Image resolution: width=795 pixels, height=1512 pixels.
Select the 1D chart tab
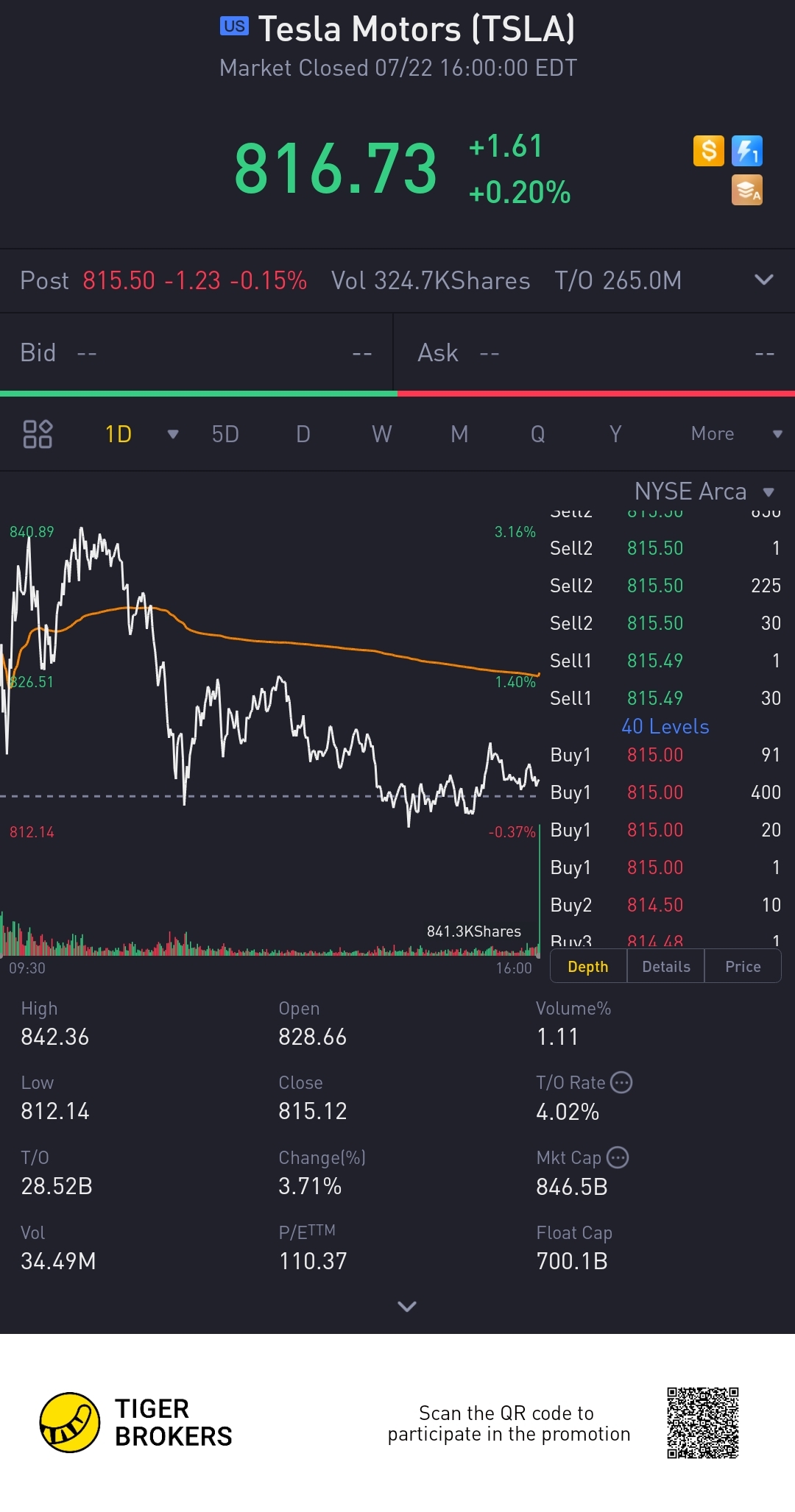pos(119,434)
